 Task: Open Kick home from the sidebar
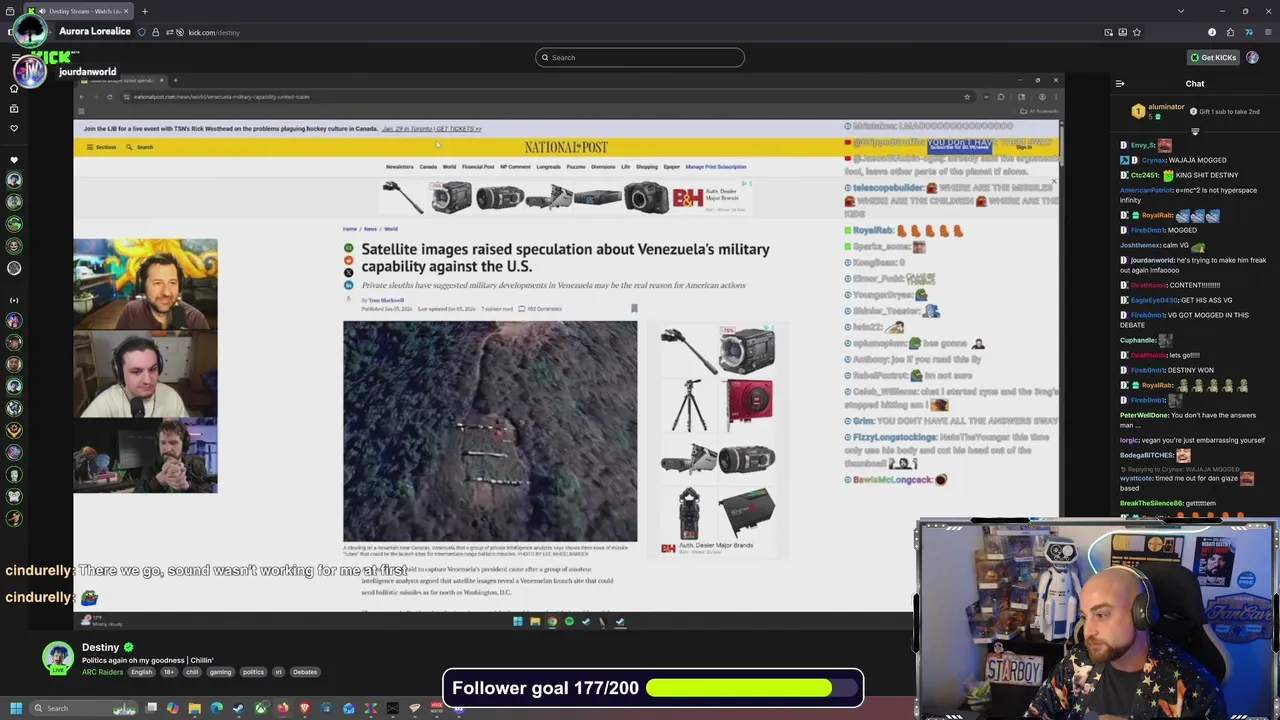coord(14,88)
